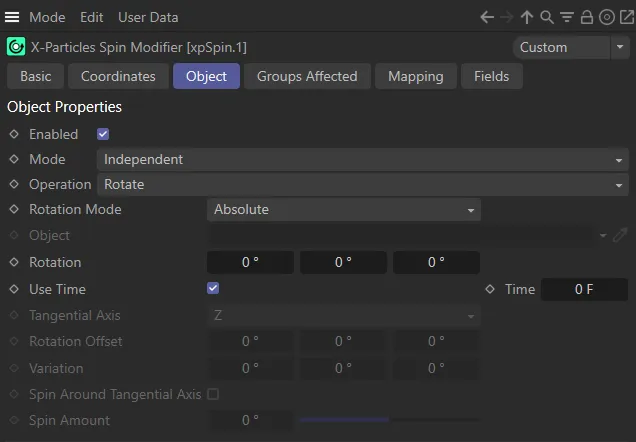Click keyframe diamond beside Spin Around Tangential Axis

click(14, 394)
